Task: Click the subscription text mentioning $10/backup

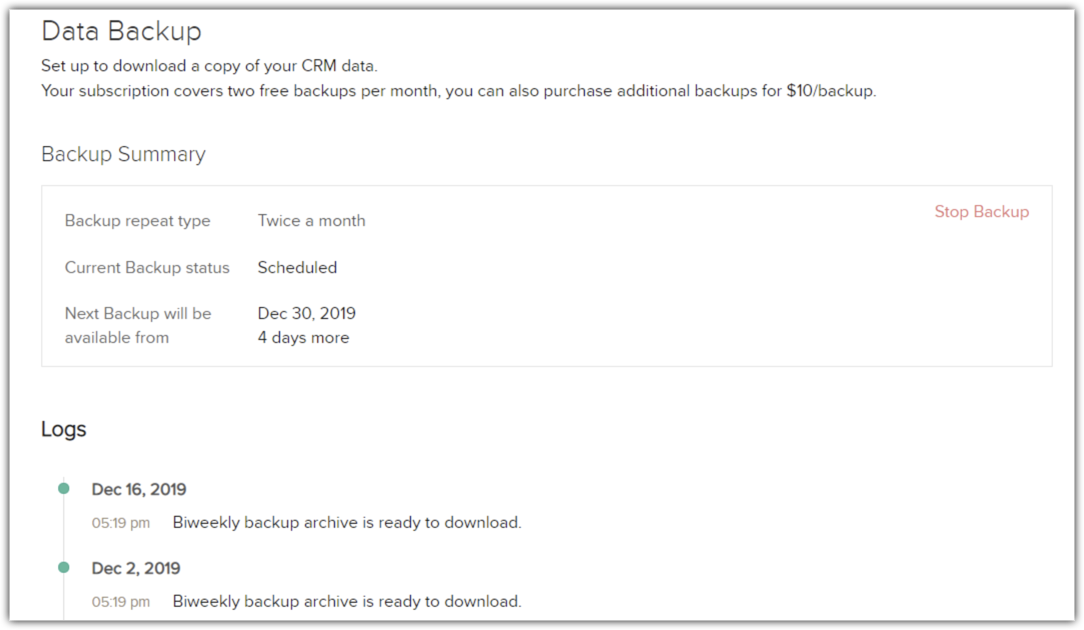Action: [x=458, y=91]
